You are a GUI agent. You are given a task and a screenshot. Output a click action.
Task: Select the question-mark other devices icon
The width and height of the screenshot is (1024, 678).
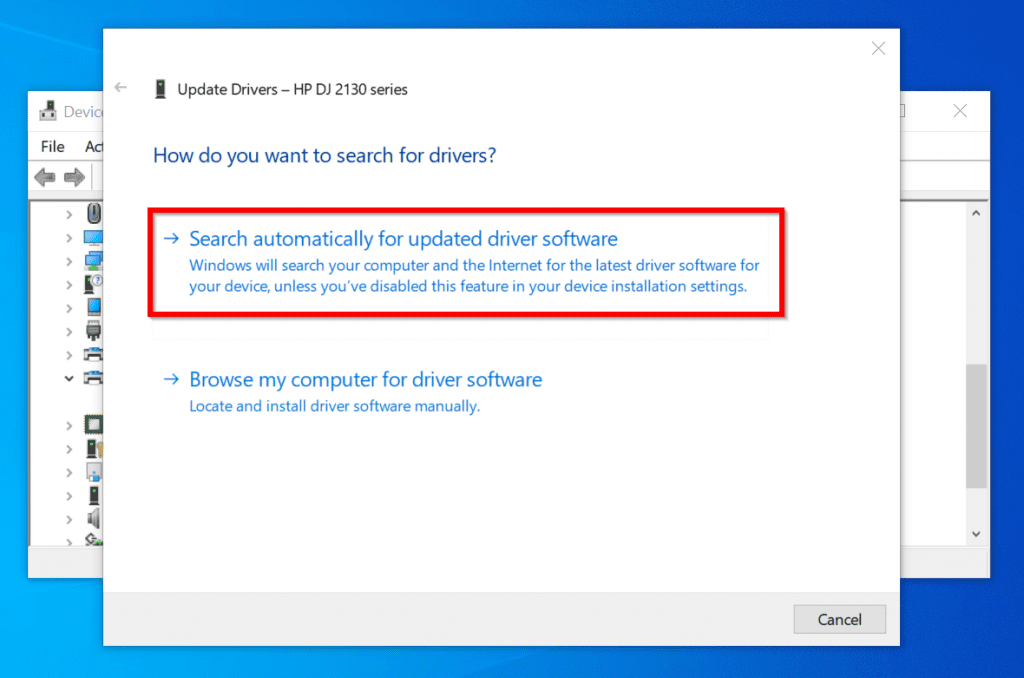tap(93, 284)
